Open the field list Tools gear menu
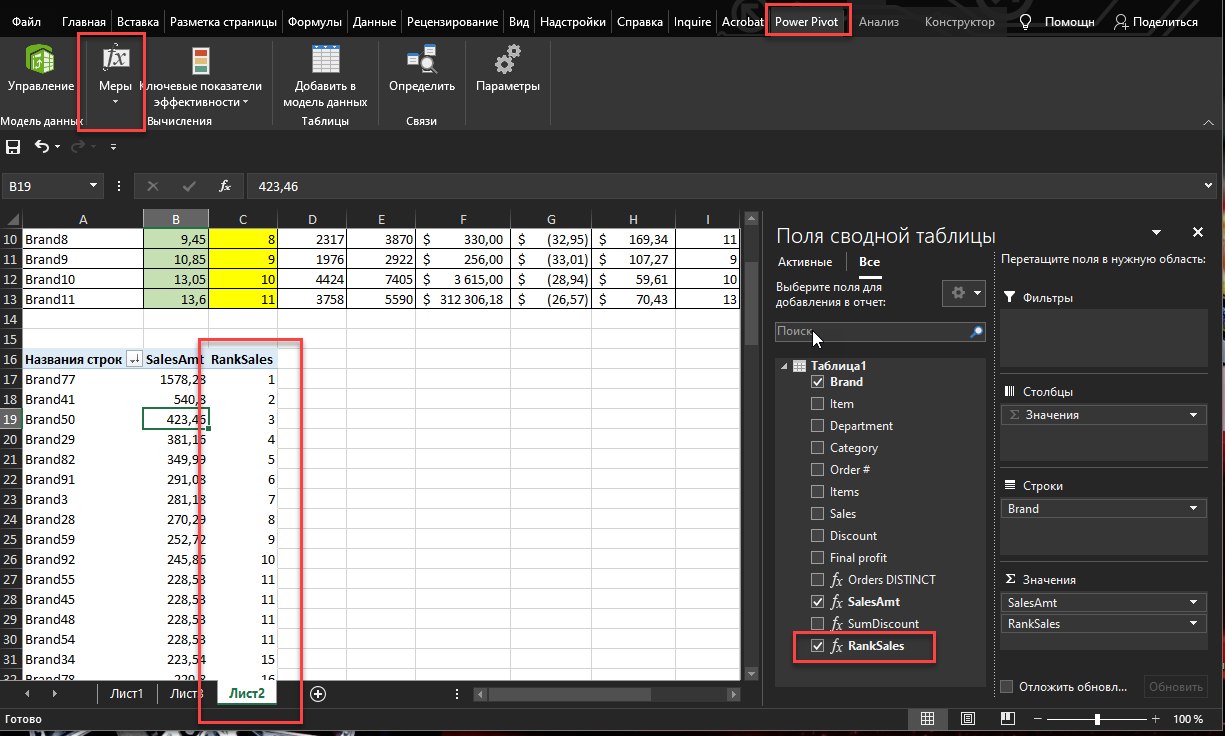This screenshot has height=736, width=1225. point(964,292)
